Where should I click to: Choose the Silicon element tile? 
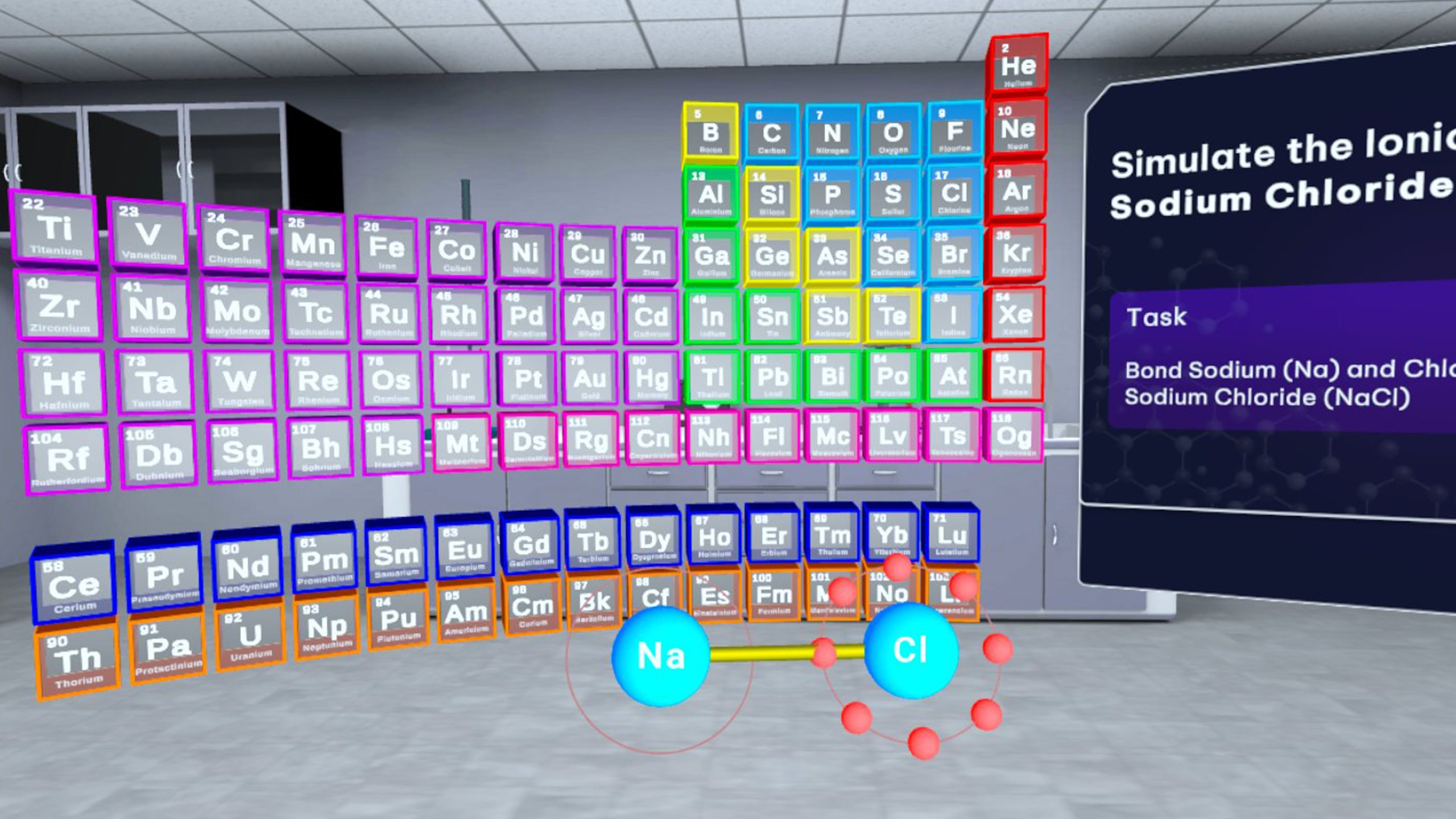[x=771, y=196]
